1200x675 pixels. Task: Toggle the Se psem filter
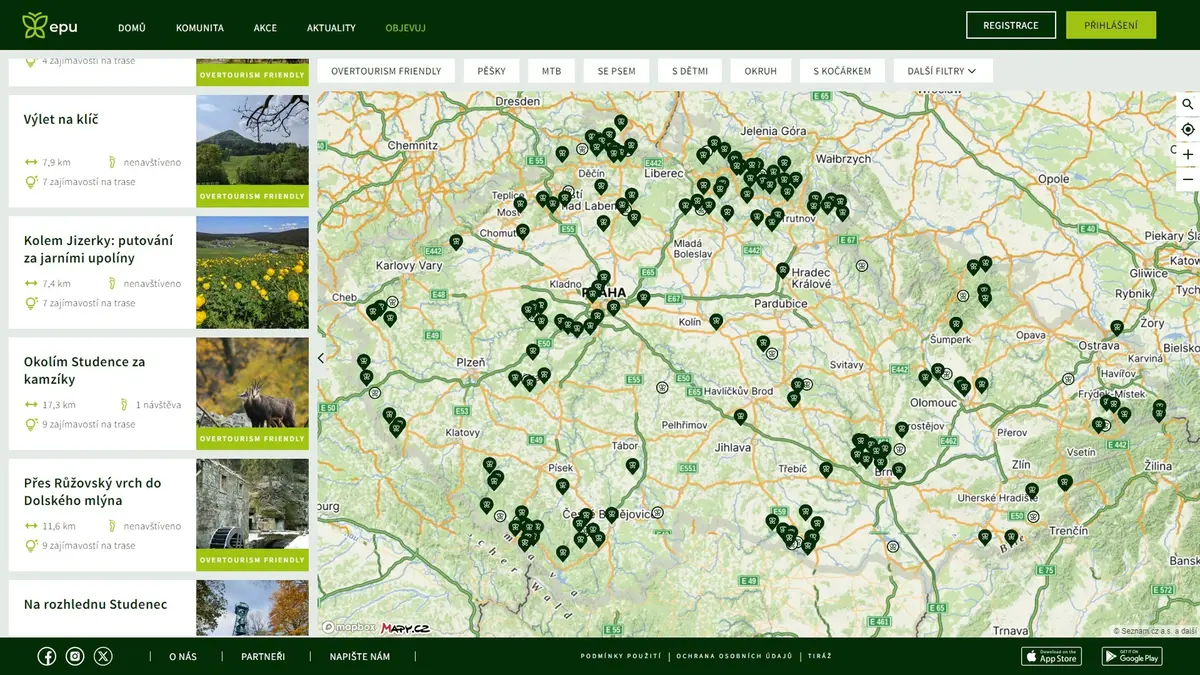click(617, 71)
